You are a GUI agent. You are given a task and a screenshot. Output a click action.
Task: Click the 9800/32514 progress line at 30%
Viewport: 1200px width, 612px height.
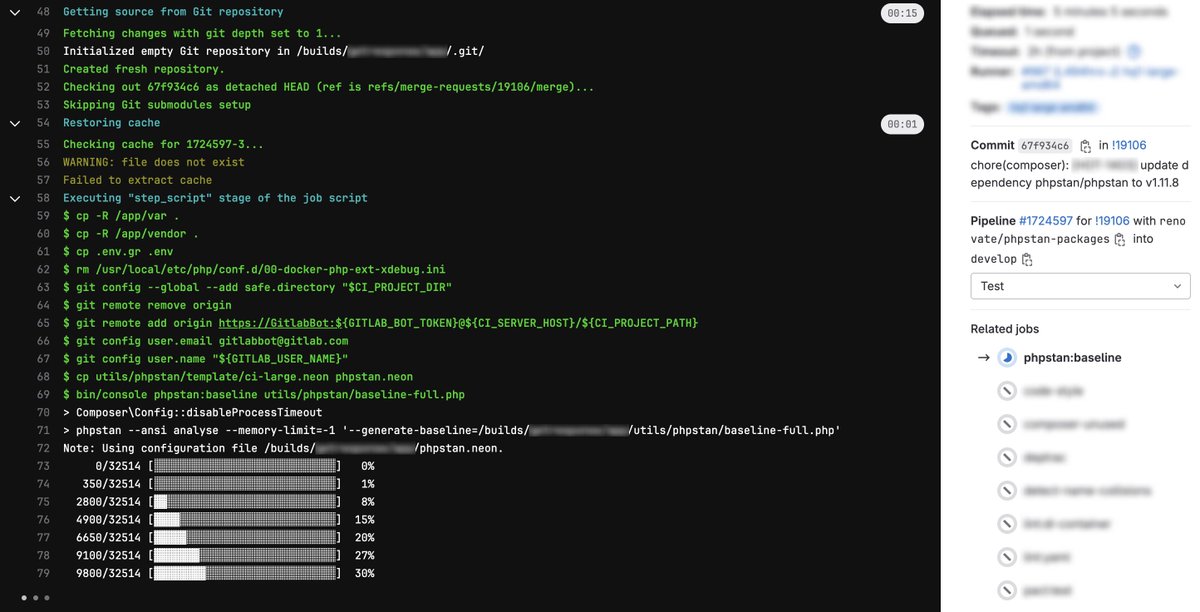(225, 573)
